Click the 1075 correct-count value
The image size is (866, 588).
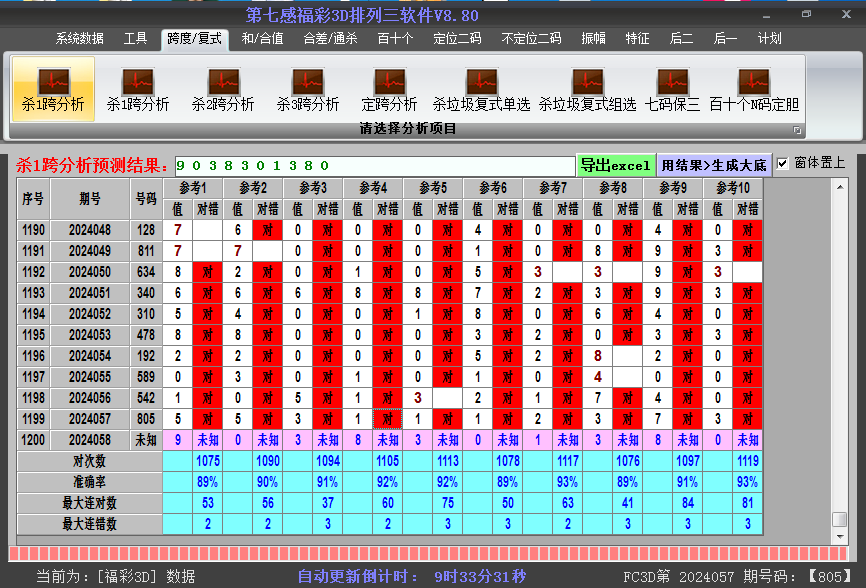(208, 461)
